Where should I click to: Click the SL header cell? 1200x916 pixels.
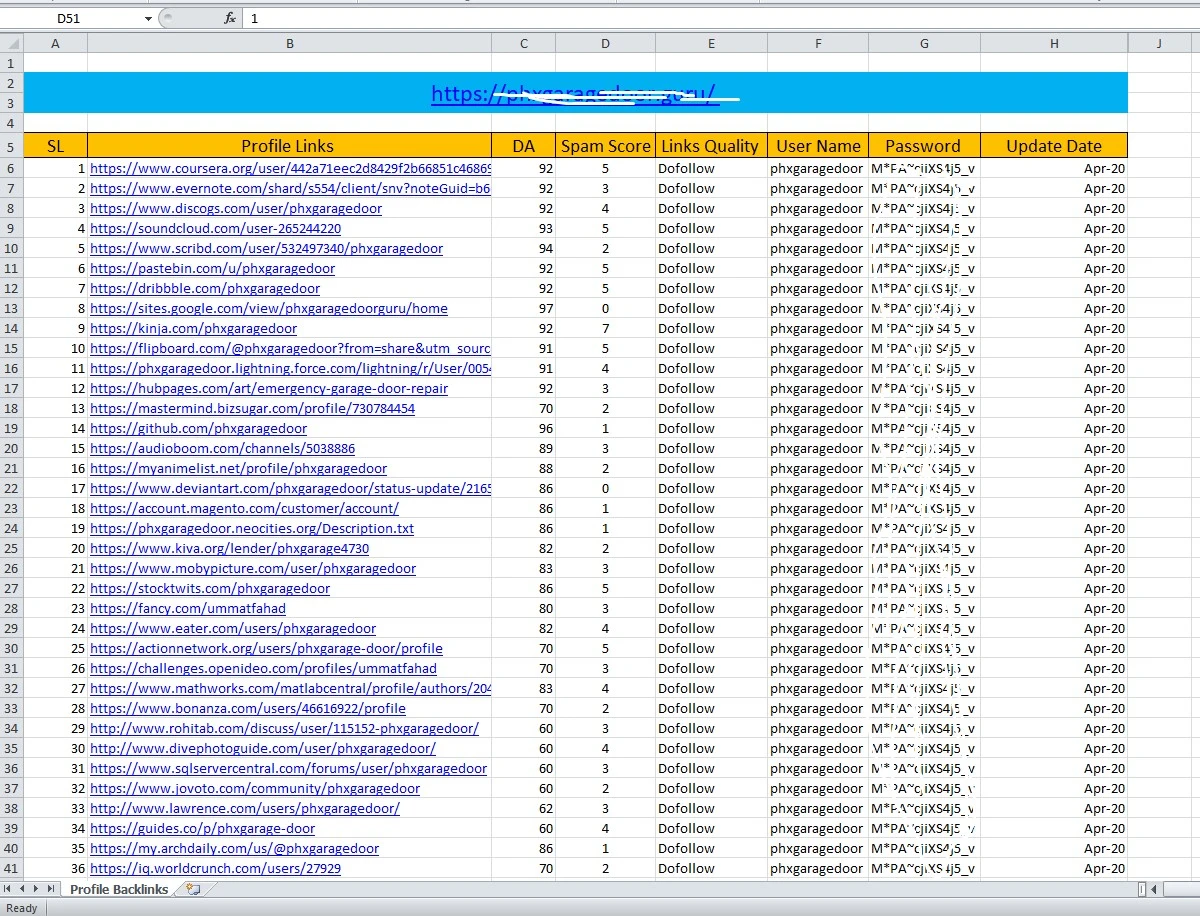pyautogui.click(x=55, y=146)
